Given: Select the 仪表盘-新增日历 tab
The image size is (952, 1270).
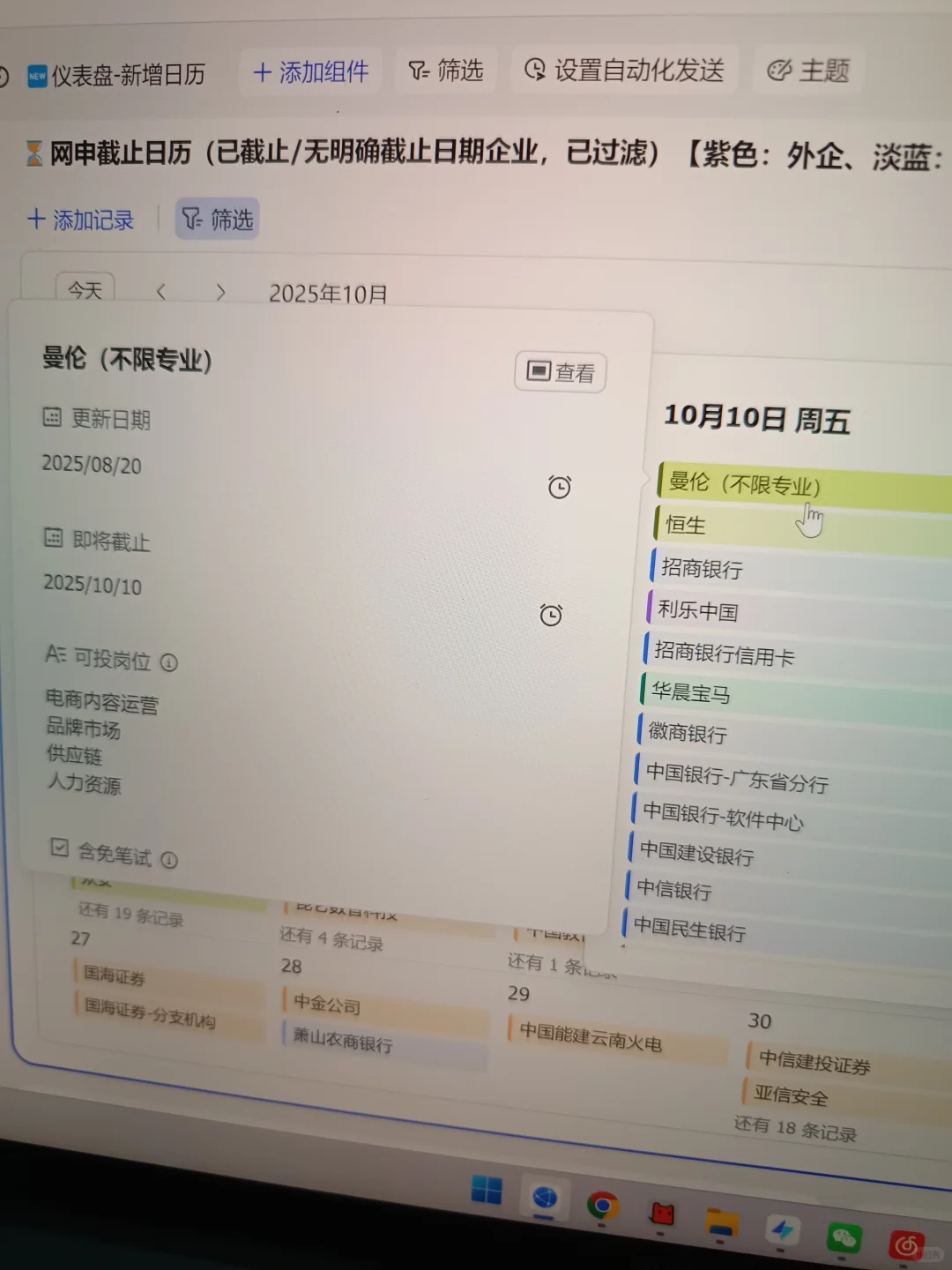Looking at the screenshot, I should point(116,76).
